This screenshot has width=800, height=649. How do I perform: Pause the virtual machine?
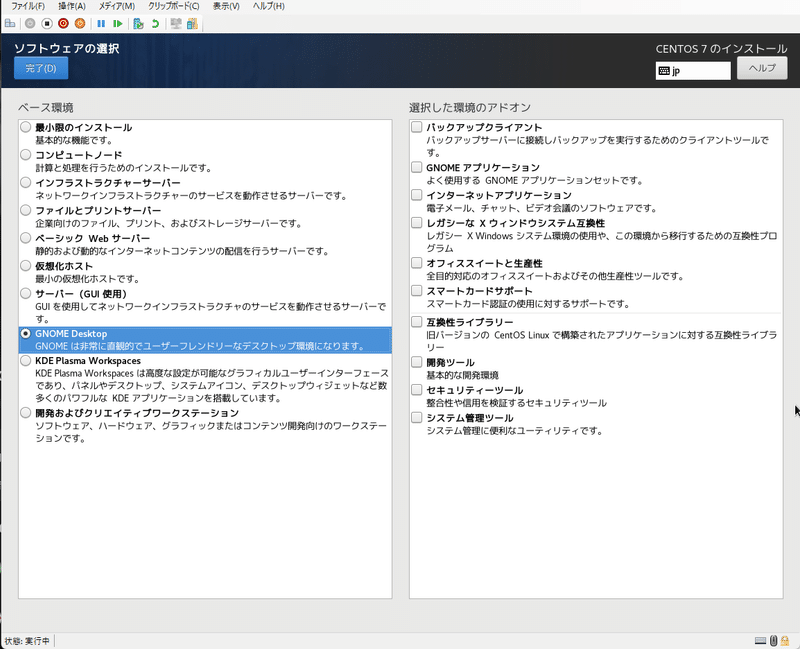coord(101,26)
